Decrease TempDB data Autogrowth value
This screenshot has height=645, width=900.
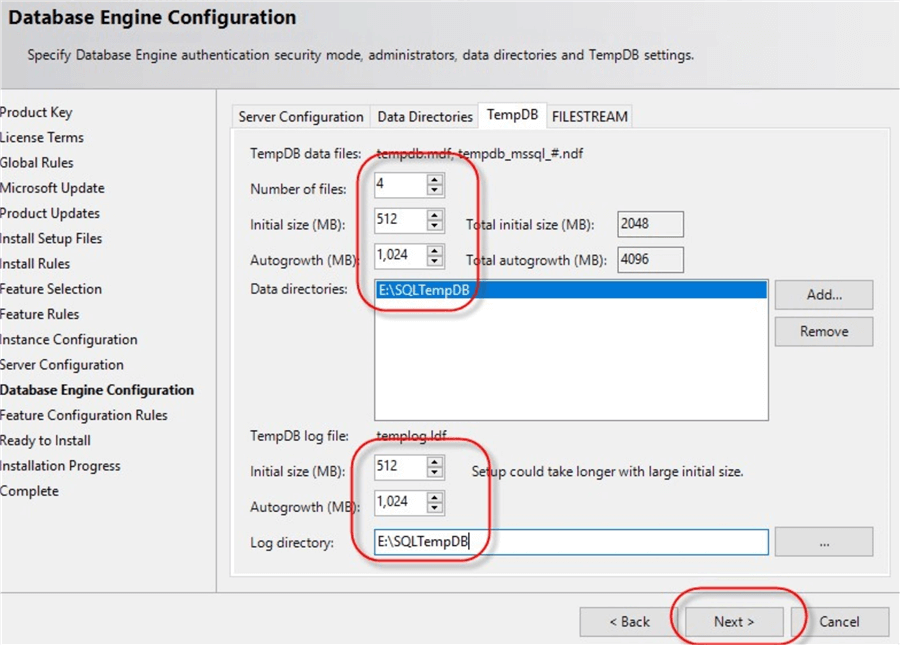(434, 261)
